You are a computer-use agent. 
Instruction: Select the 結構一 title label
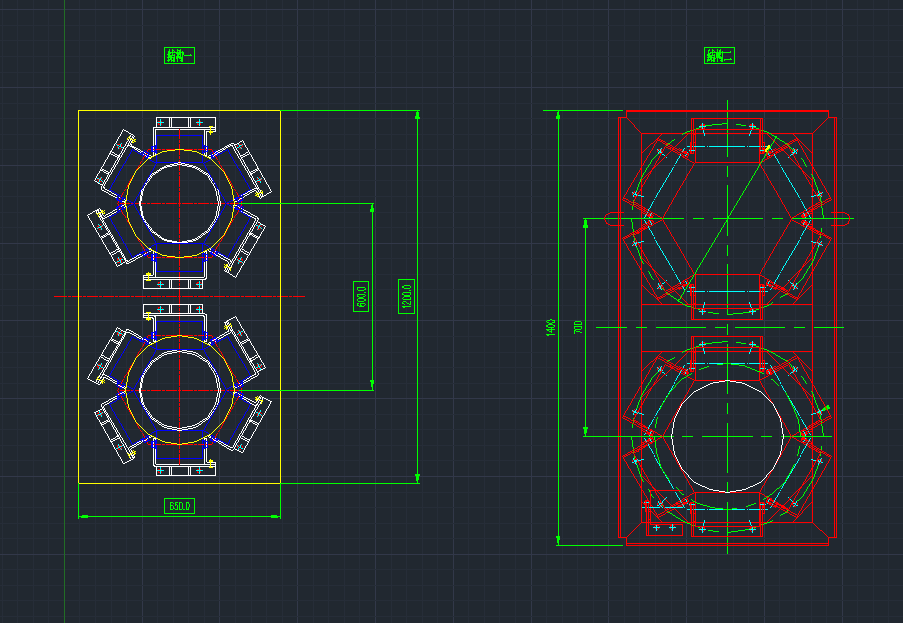(179, 56)
